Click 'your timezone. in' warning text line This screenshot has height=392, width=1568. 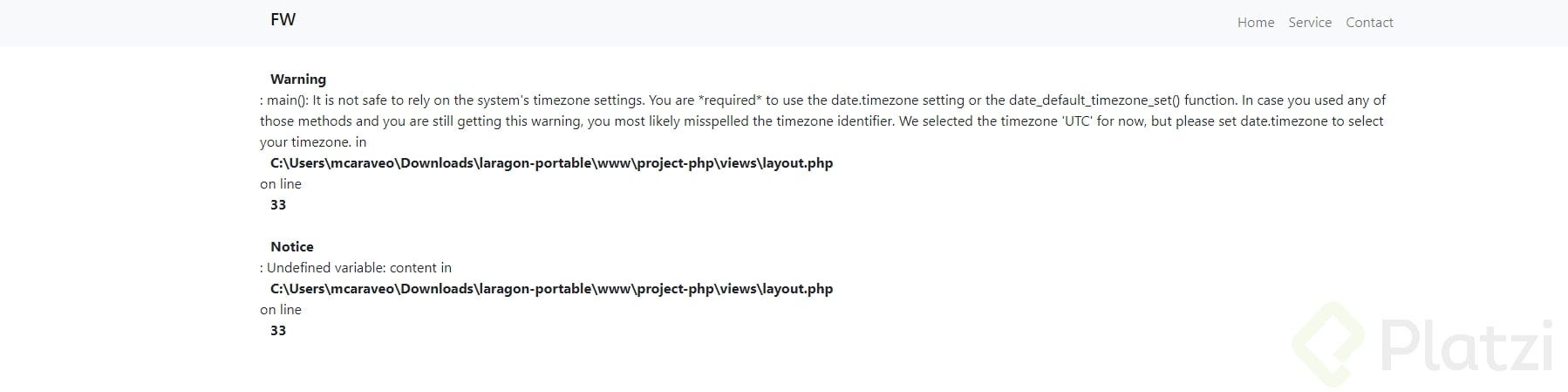(312, 142)
